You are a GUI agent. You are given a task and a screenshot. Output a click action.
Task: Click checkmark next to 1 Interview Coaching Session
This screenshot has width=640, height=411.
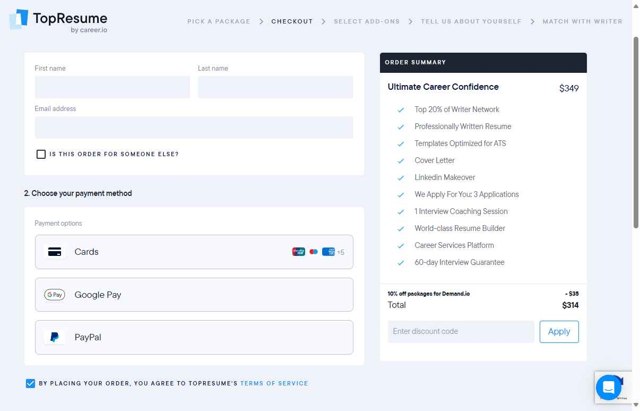(x=401, y=212)
